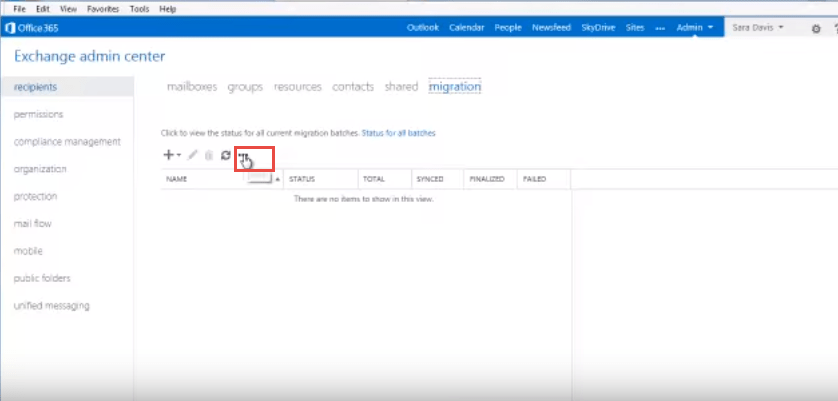Open unified messaging section in sidebar
This screenshot has height=401, width=838.
(52, 306)
